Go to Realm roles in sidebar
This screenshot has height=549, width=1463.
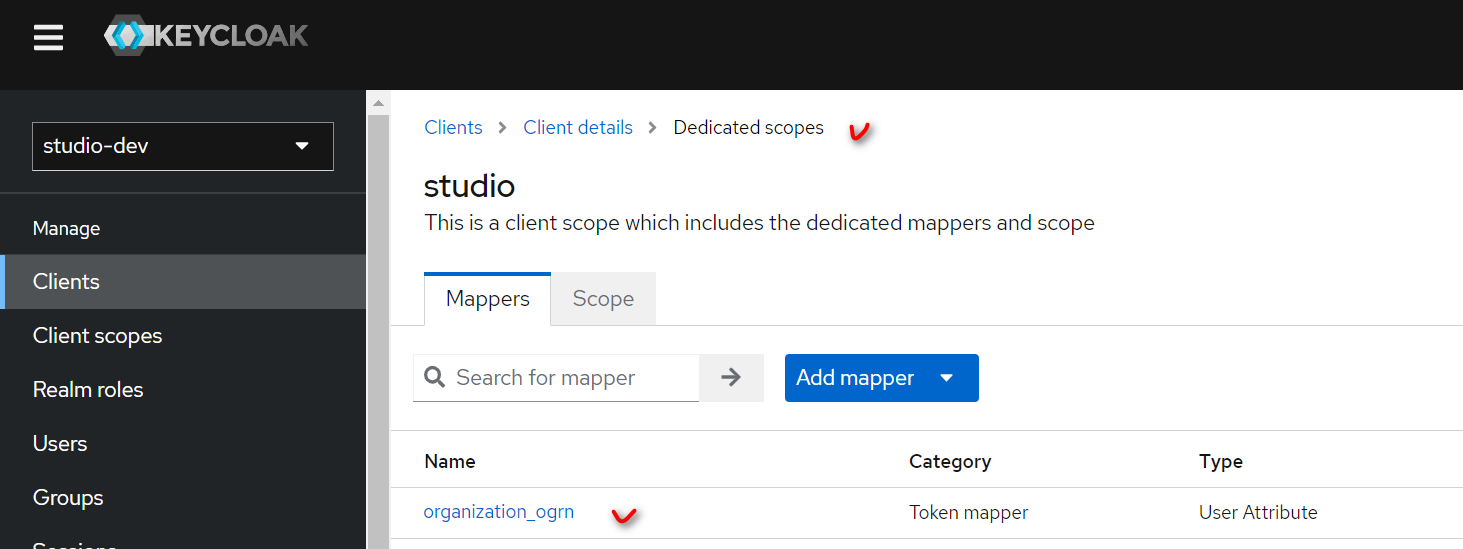(88, 390)
